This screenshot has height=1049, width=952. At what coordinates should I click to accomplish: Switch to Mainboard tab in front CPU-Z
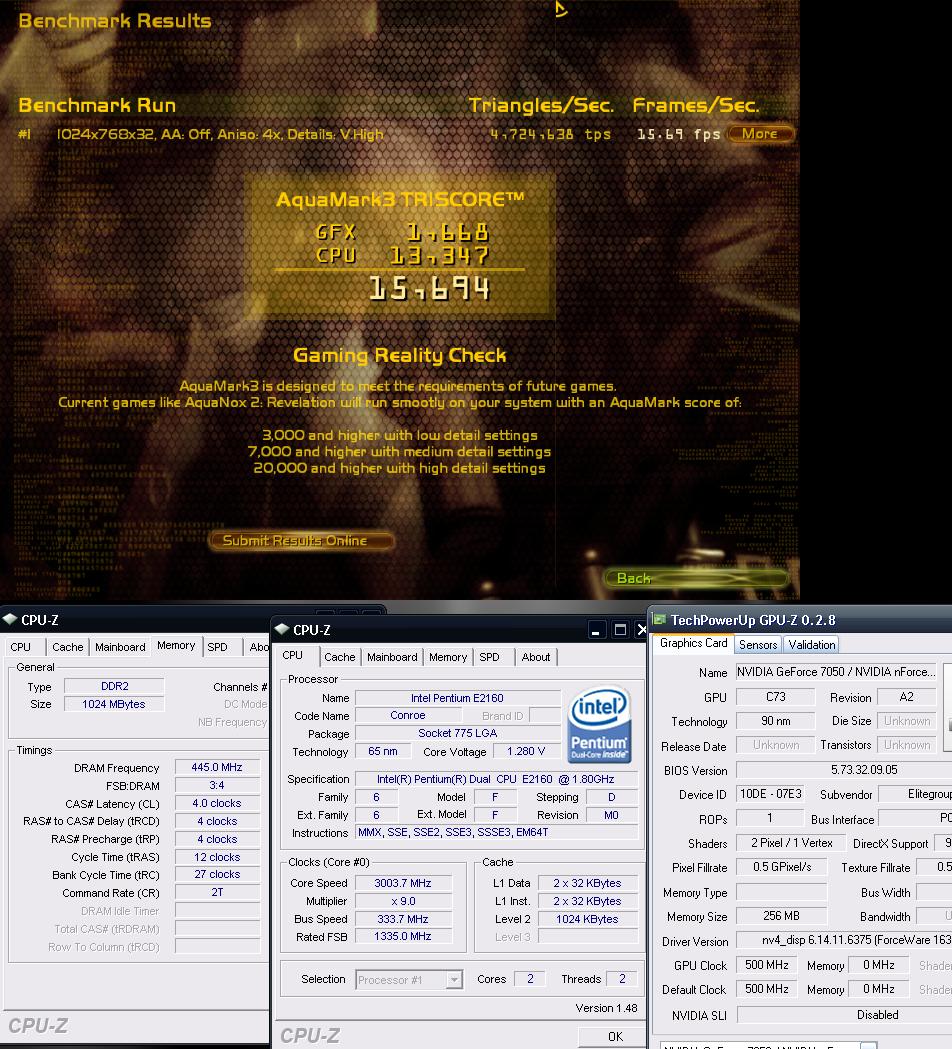pos(392,657)
